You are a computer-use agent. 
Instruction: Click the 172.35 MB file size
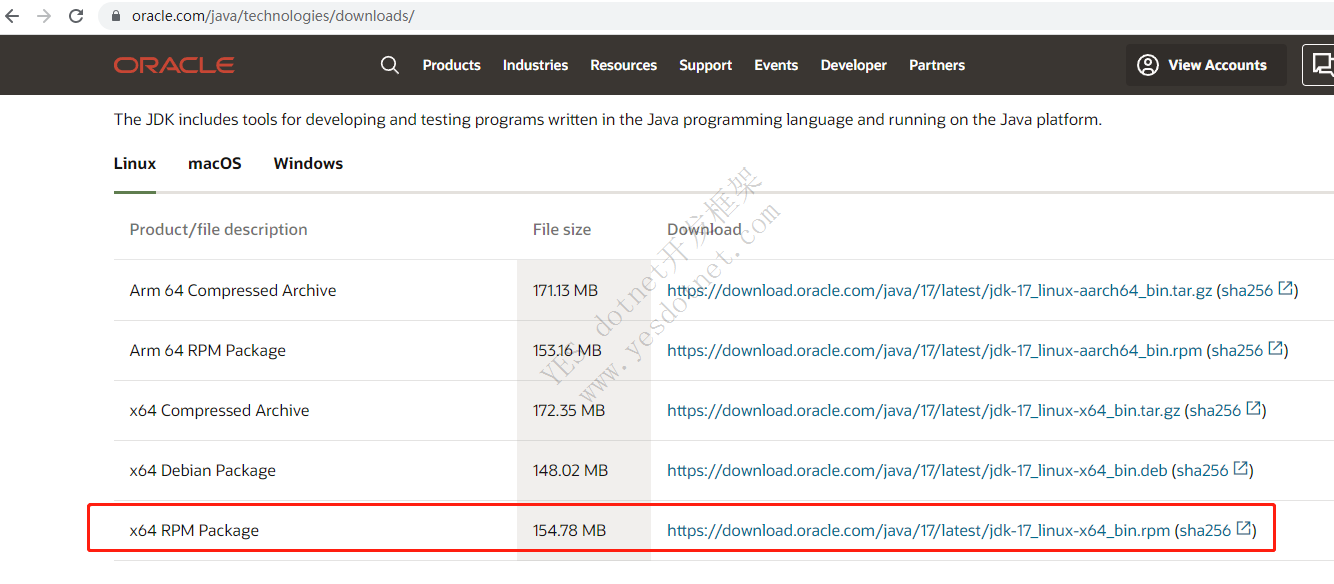click(x=569, y=411)
